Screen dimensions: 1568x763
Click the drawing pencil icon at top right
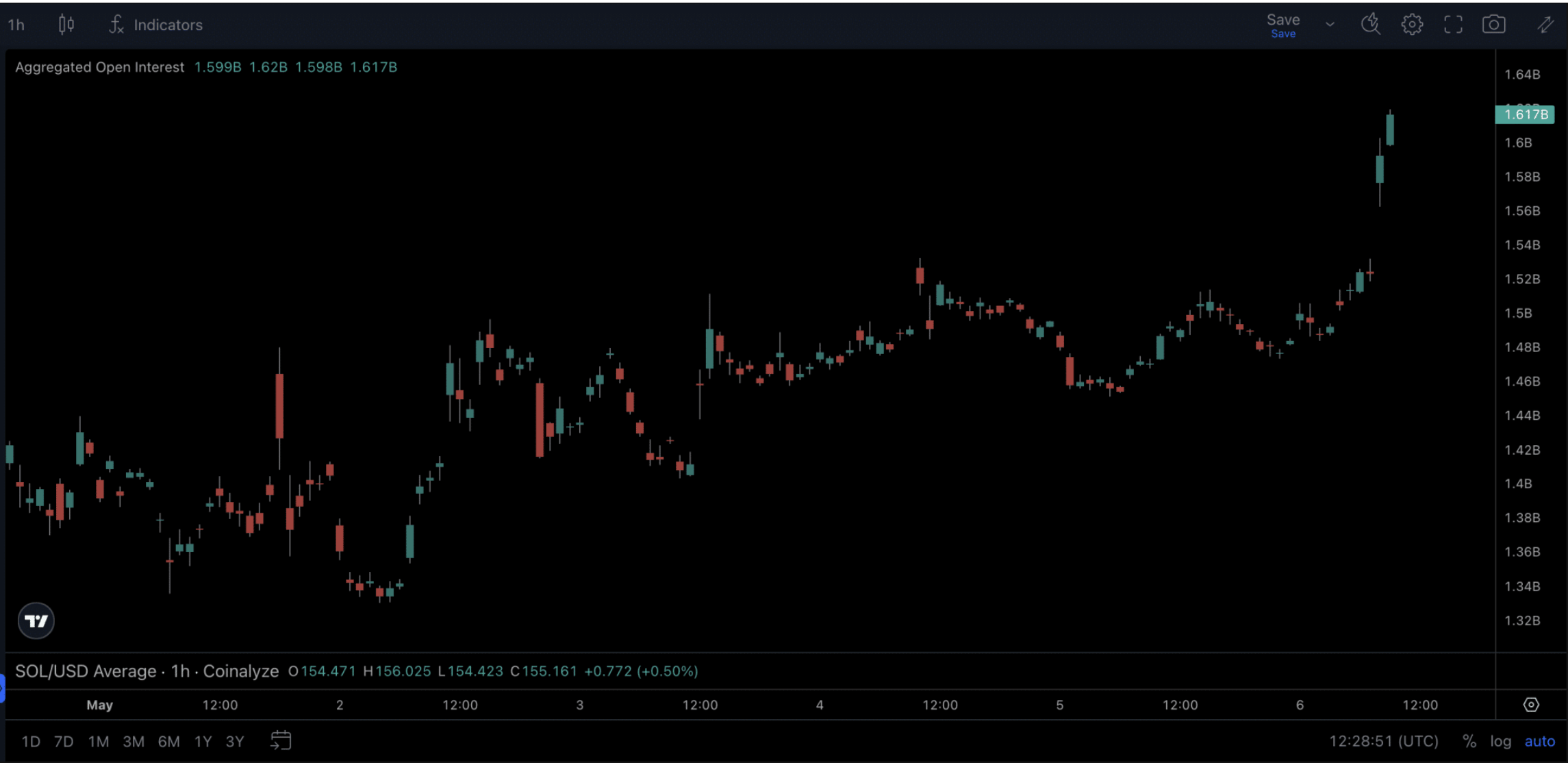[x=1545, y=25]
